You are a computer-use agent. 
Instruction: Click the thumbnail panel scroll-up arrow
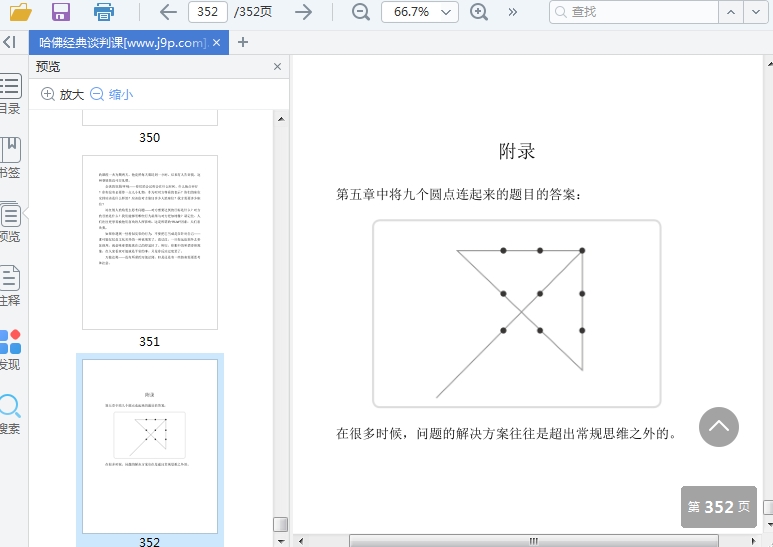point(281,119)
